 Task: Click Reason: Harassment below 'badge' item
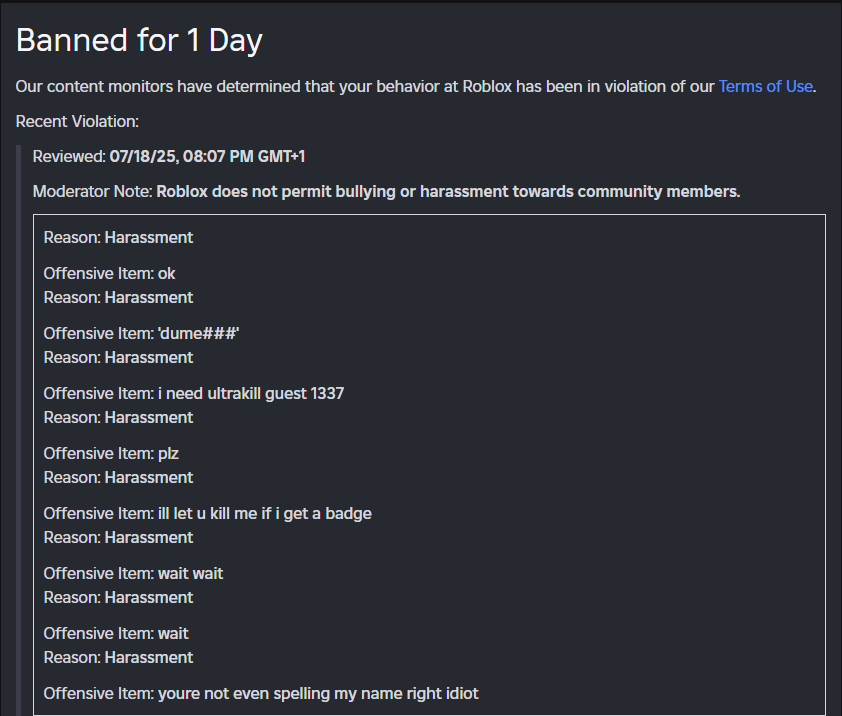(x=118, y=538)
